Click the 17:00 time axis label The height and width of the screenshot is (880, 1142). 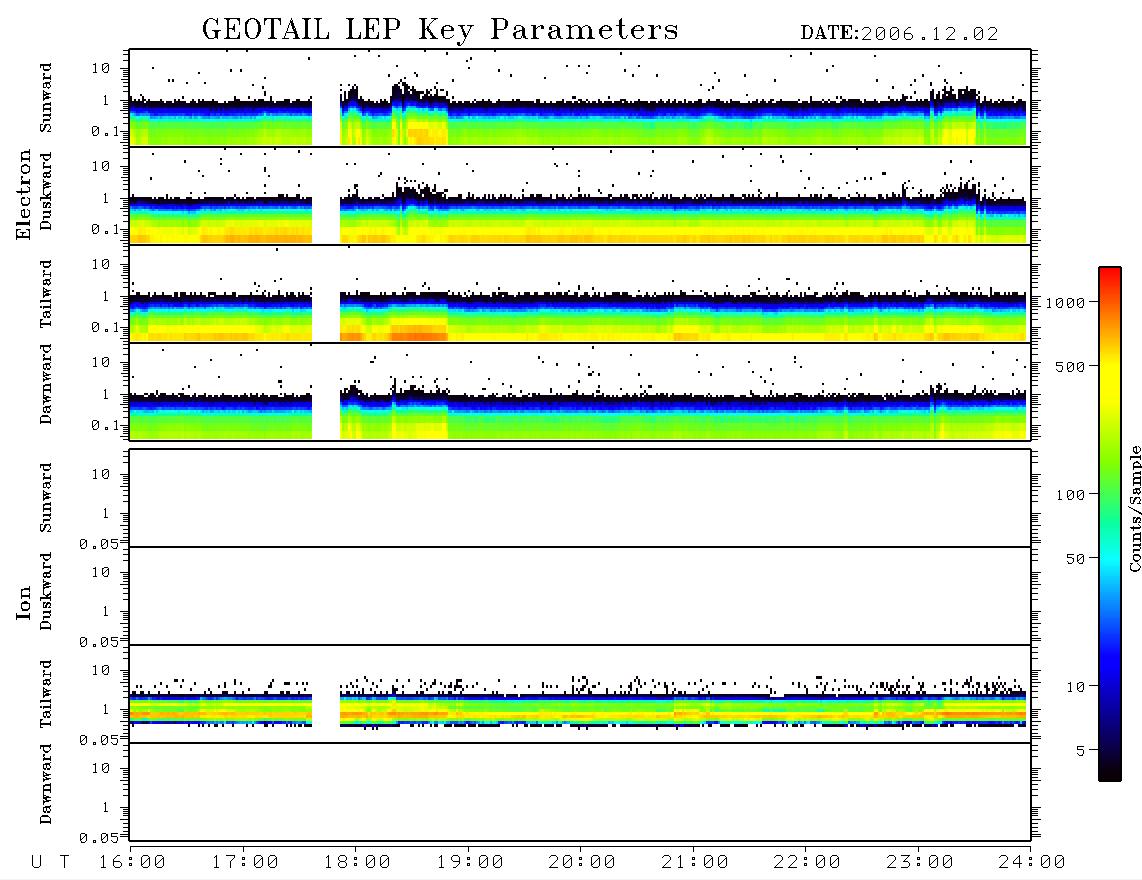[245, 862]
